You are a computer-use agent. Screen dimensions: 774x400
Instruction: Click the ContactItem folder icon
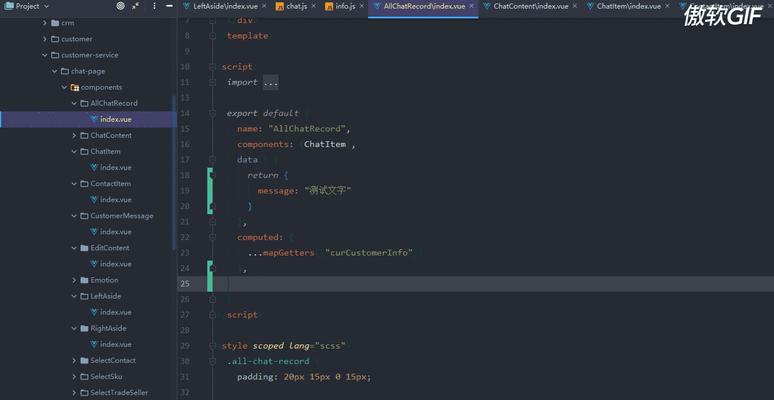(x=84, y=184)
